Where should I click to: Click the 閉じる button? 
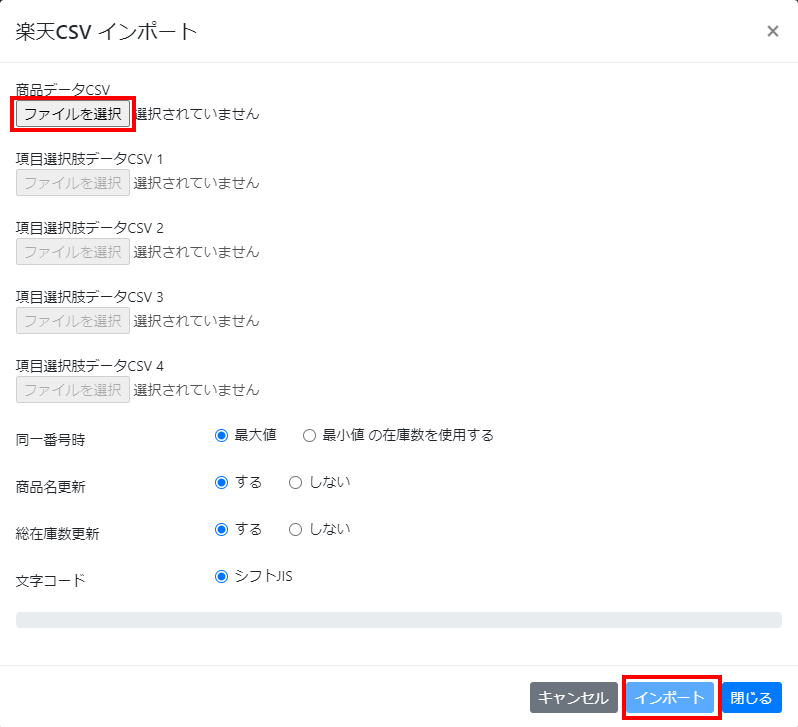752,697
